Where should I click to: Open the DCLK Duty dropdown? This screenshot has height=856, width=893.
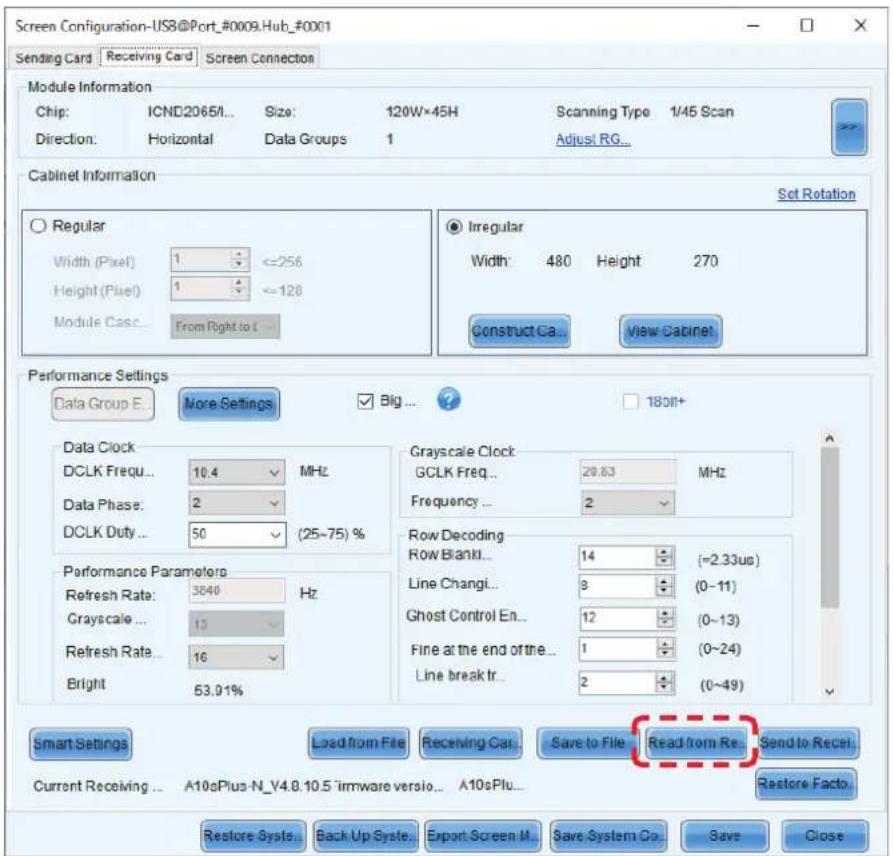pyautogui.click(x=237, y=534)
